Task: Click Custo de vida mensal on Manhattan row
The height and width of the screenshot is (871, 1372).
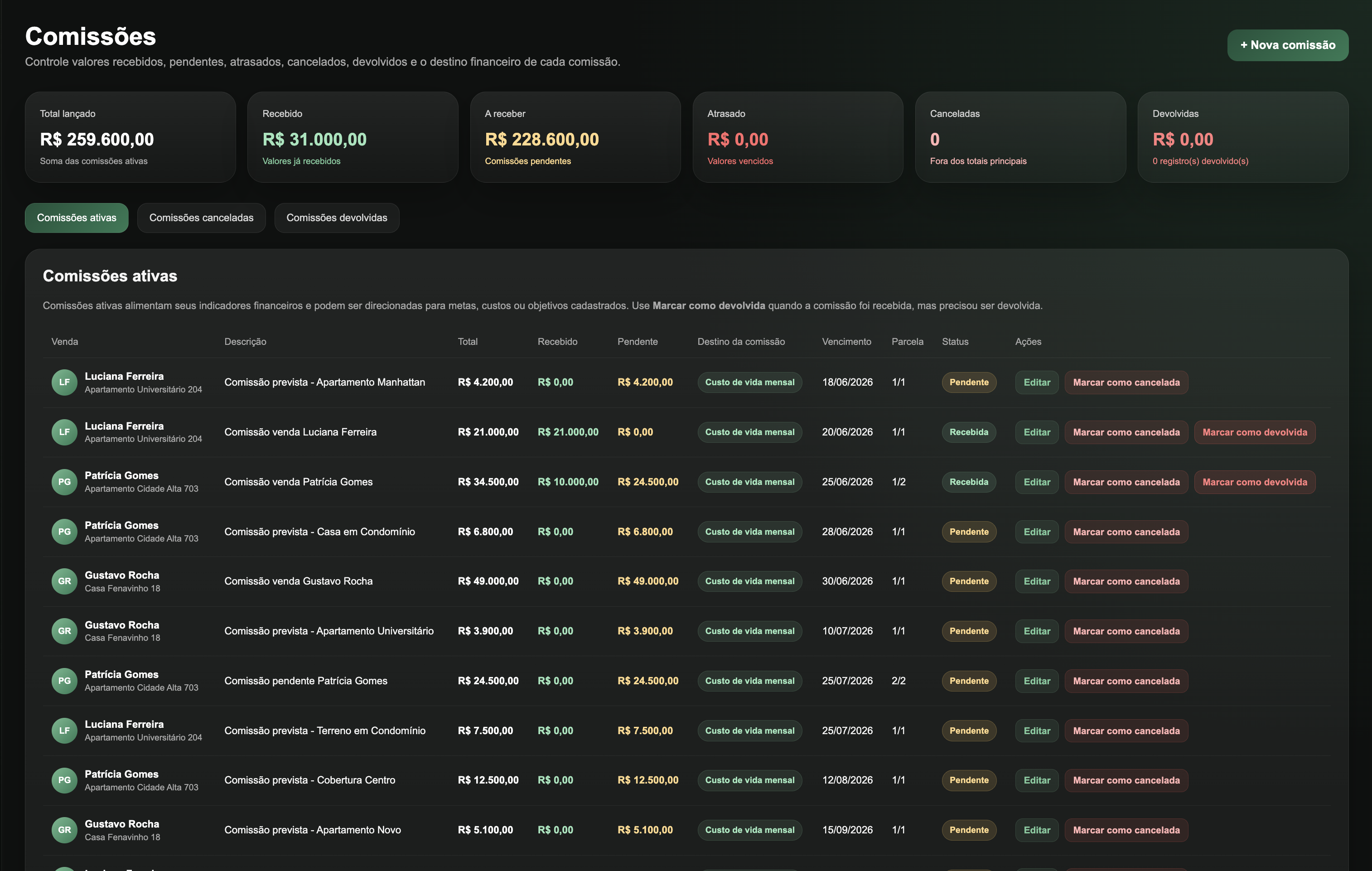Action: coord(749,382)
